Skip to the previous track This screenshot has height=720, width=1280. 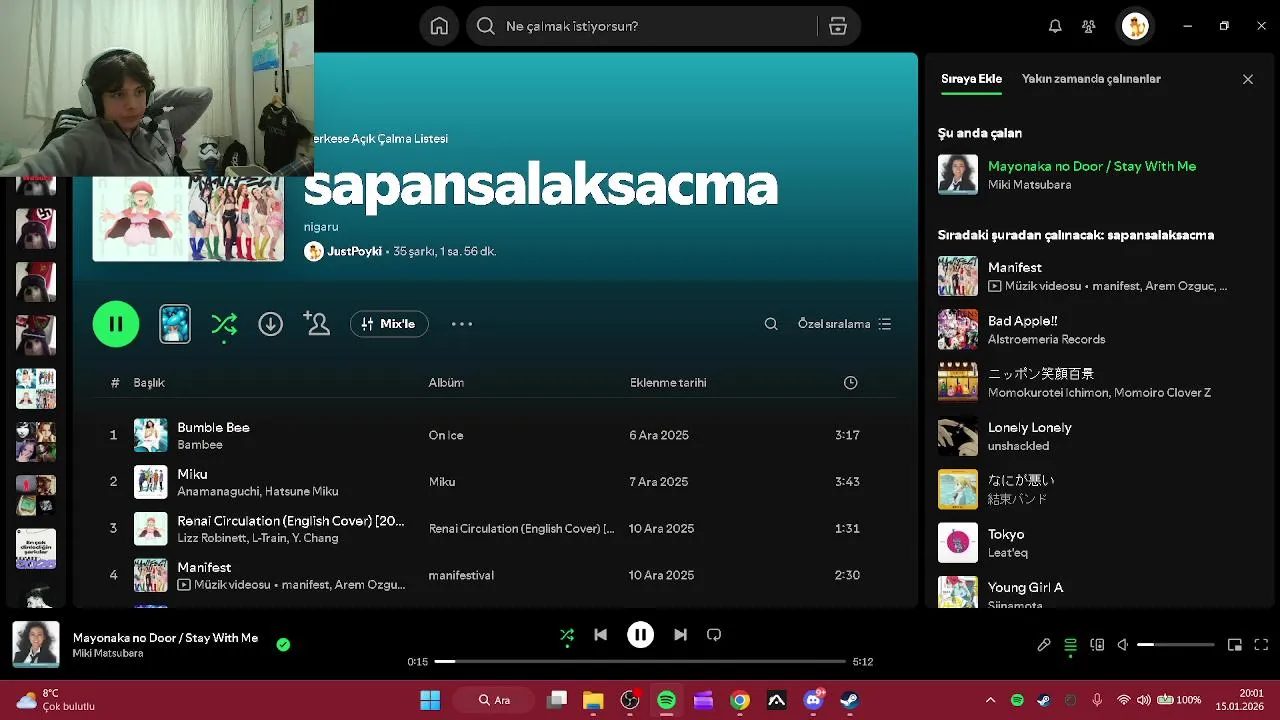click(600, 635)
